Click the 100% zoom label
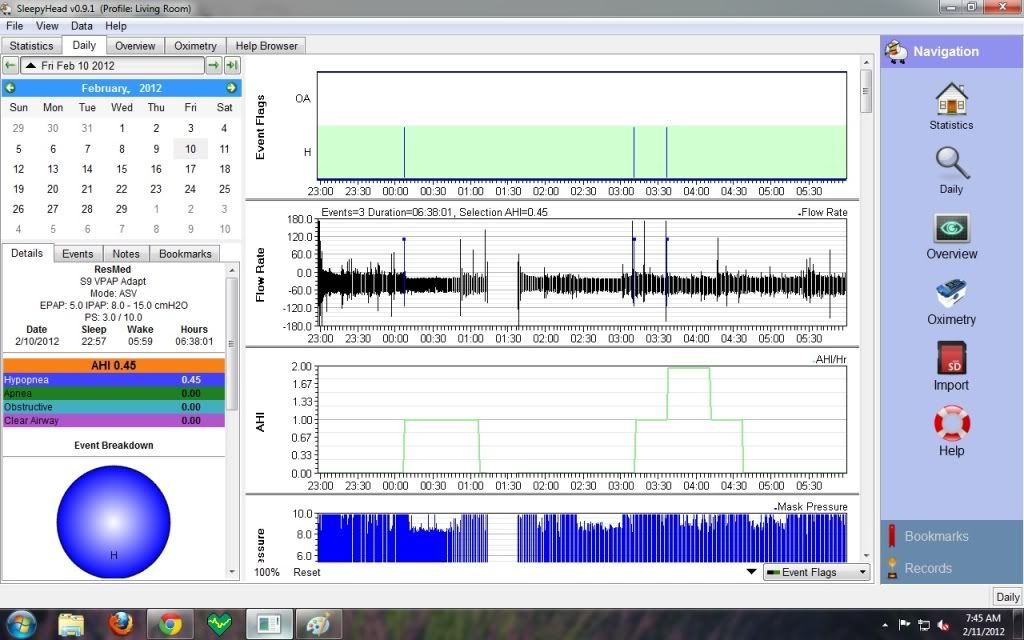The height and width of the screenshot is (640, 1024). tap(267, 572)
